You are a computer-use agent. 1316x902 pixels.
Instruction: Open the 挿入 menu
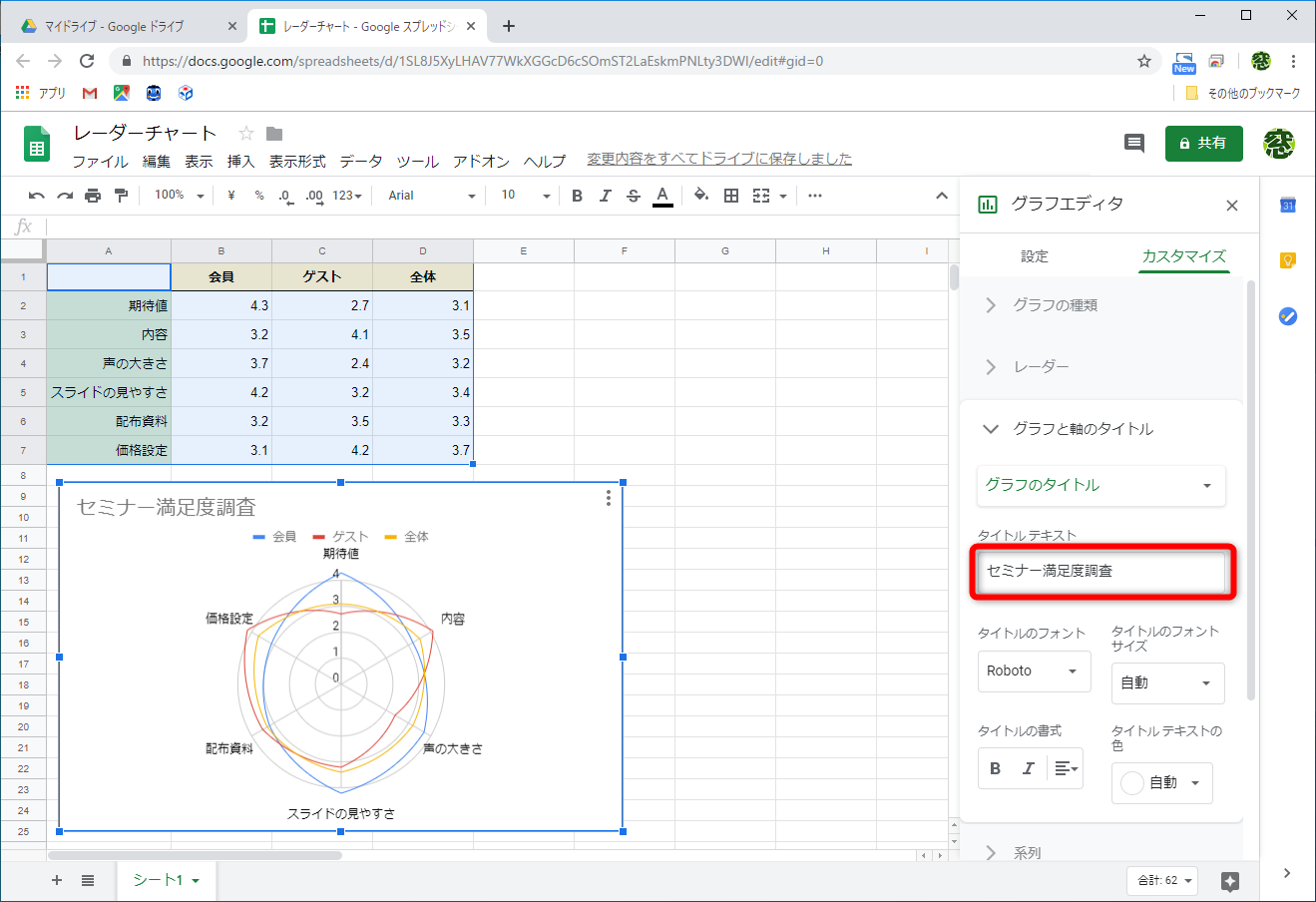click(241, 162)
